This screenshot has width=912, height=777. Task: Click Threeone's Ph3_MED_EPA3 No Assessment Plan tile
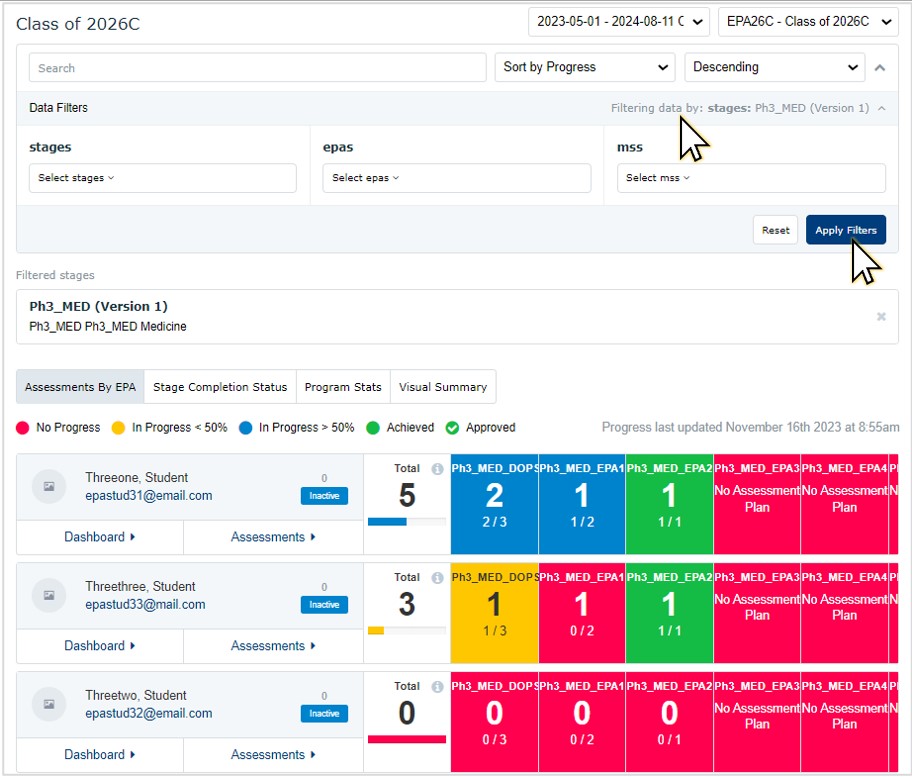(757, 504)
